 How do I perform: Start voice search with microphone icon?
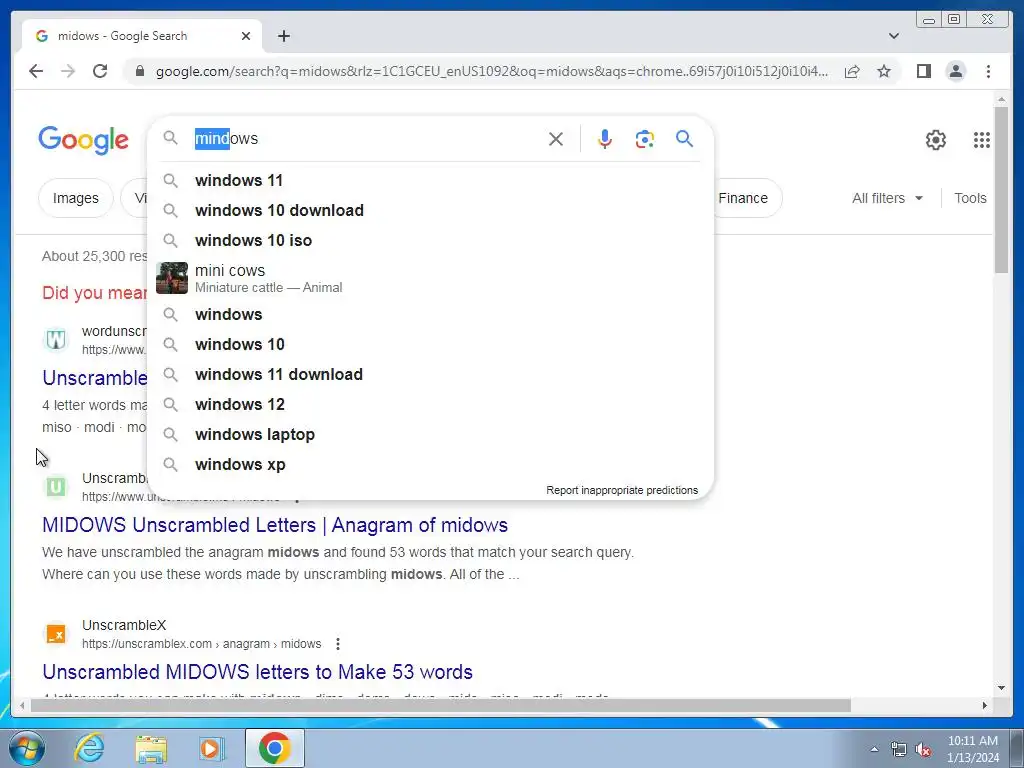pos(605,139)
